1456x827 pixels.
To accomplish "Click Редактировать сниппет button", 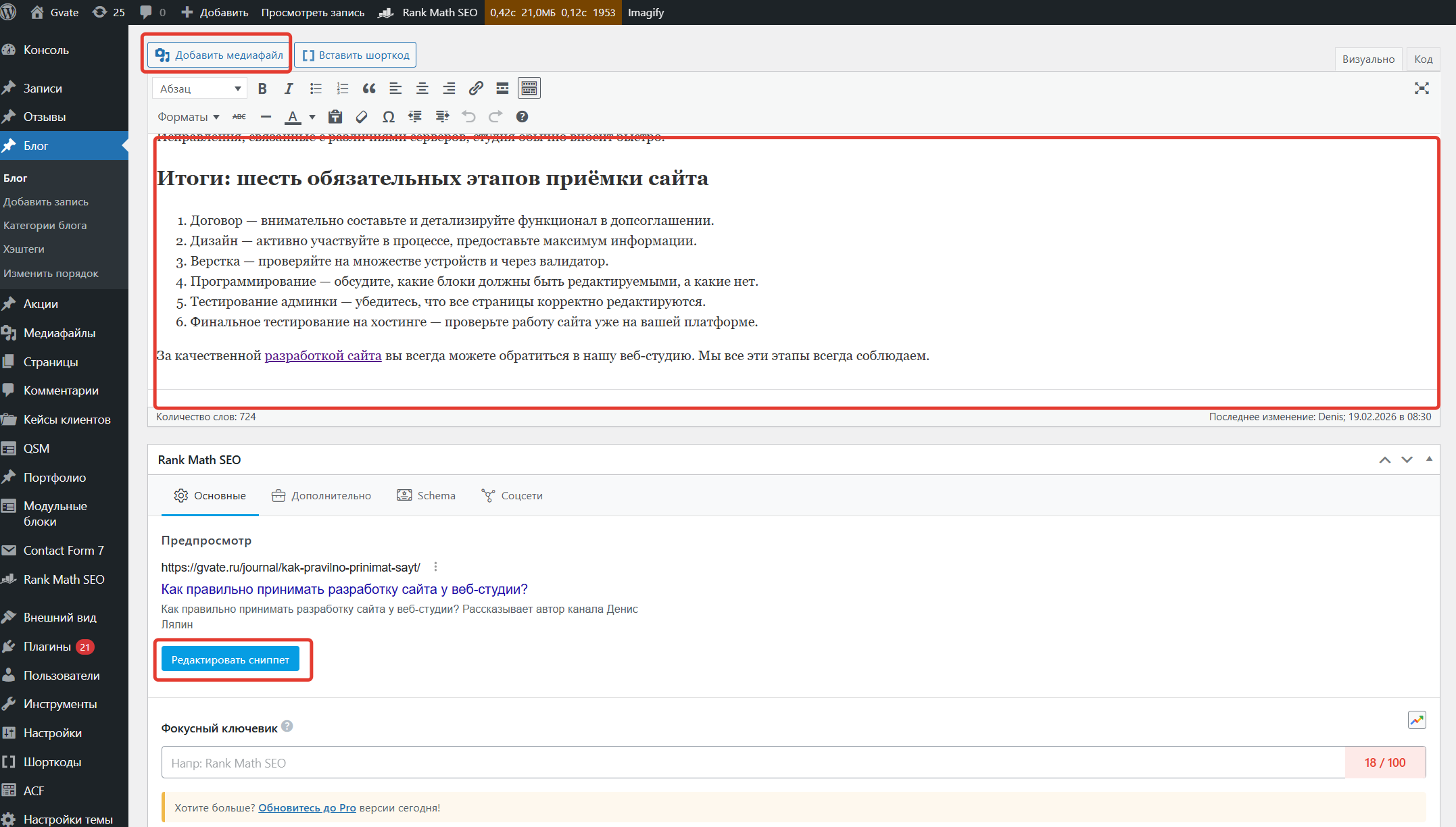I will (230, 659).
